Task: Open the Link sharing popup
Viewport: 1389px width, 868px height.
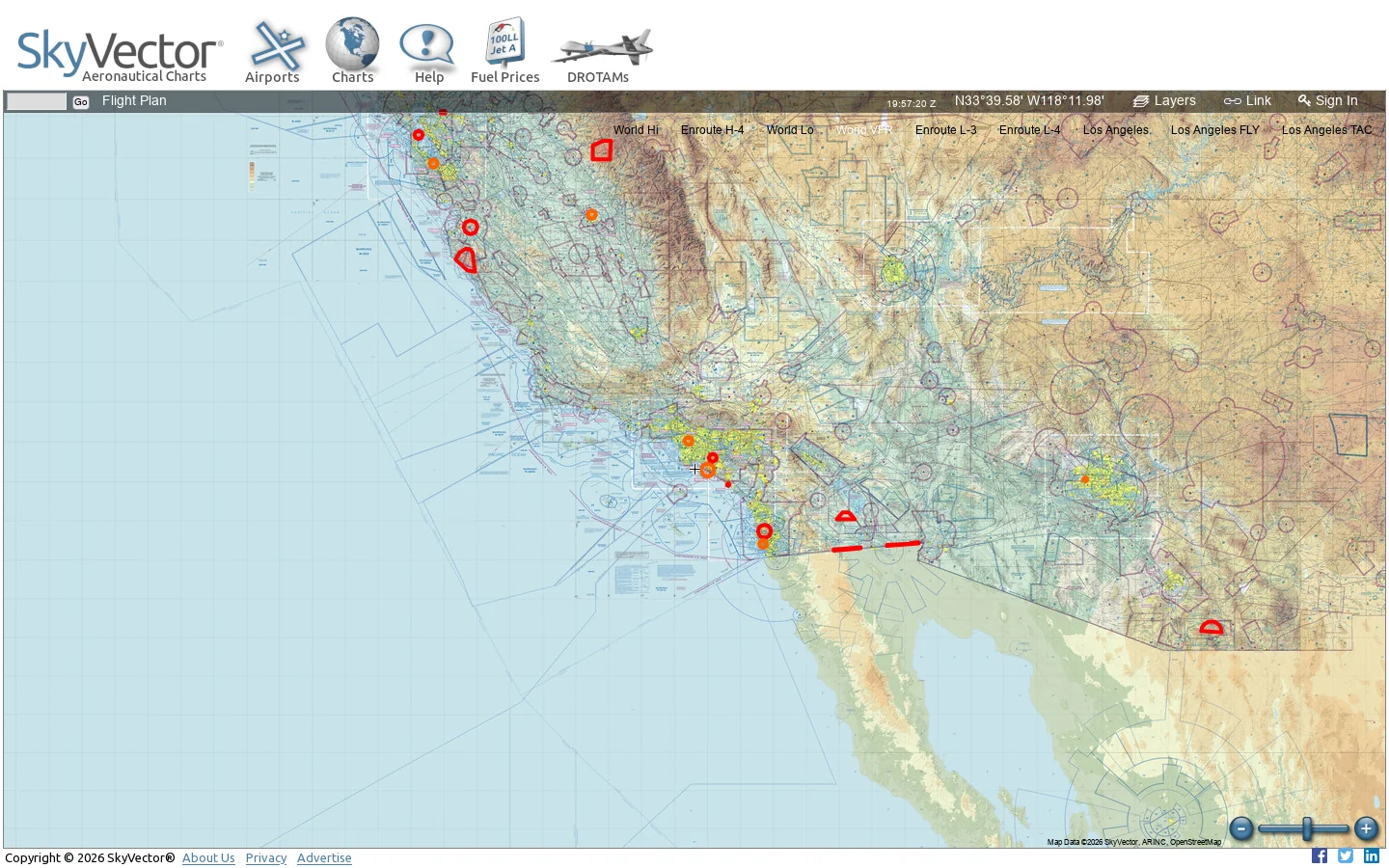Action: coord(1247,100)
